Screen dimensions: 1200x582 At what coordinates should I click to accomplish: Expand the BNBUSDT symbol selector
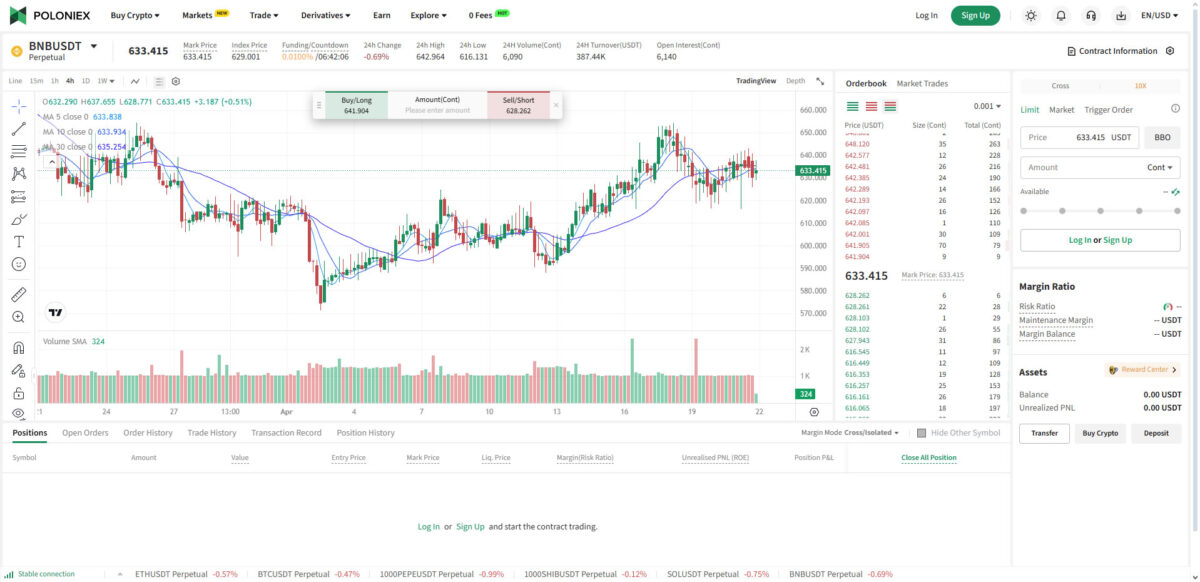pyautogui.click(x=94, y=46)
